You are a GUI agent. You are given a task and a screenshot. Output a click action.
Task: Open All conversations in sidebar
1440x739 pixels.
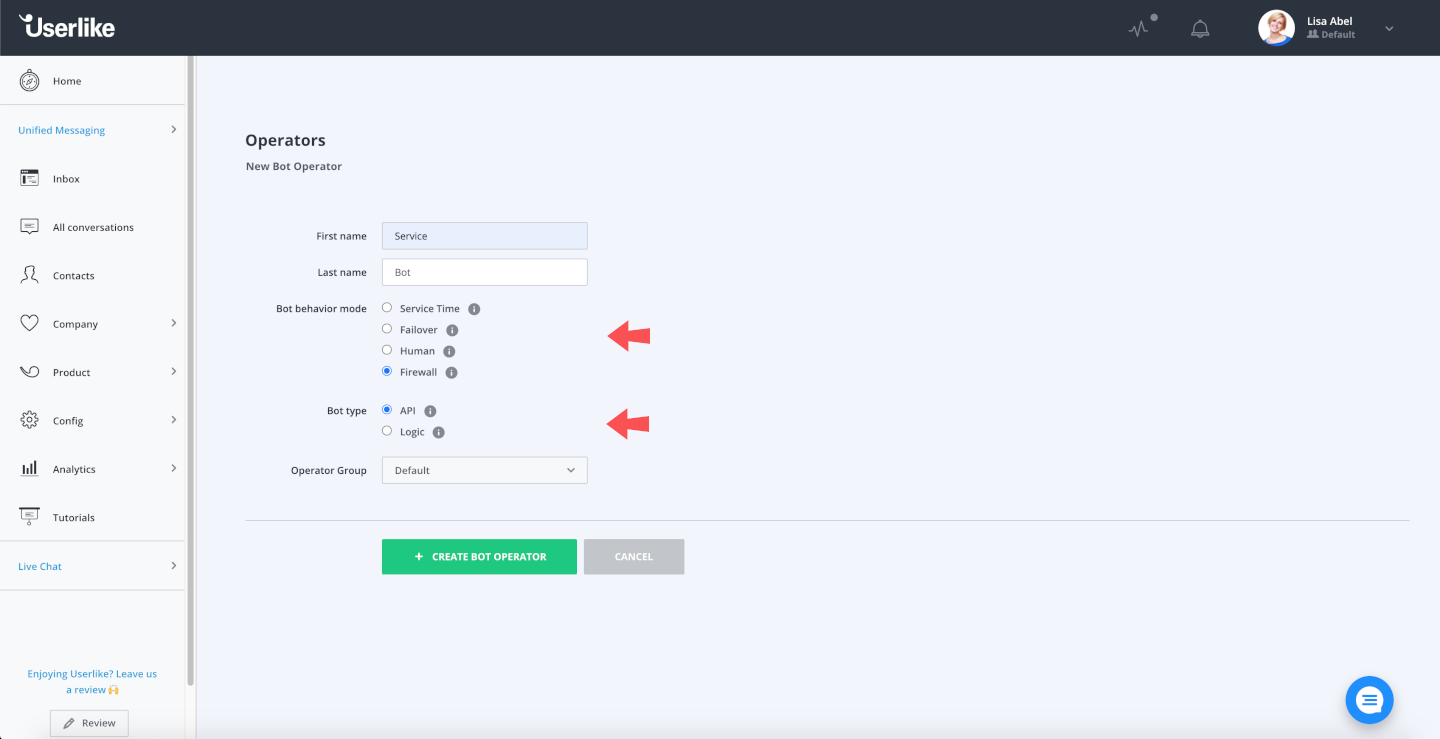(x=92, y=227)
